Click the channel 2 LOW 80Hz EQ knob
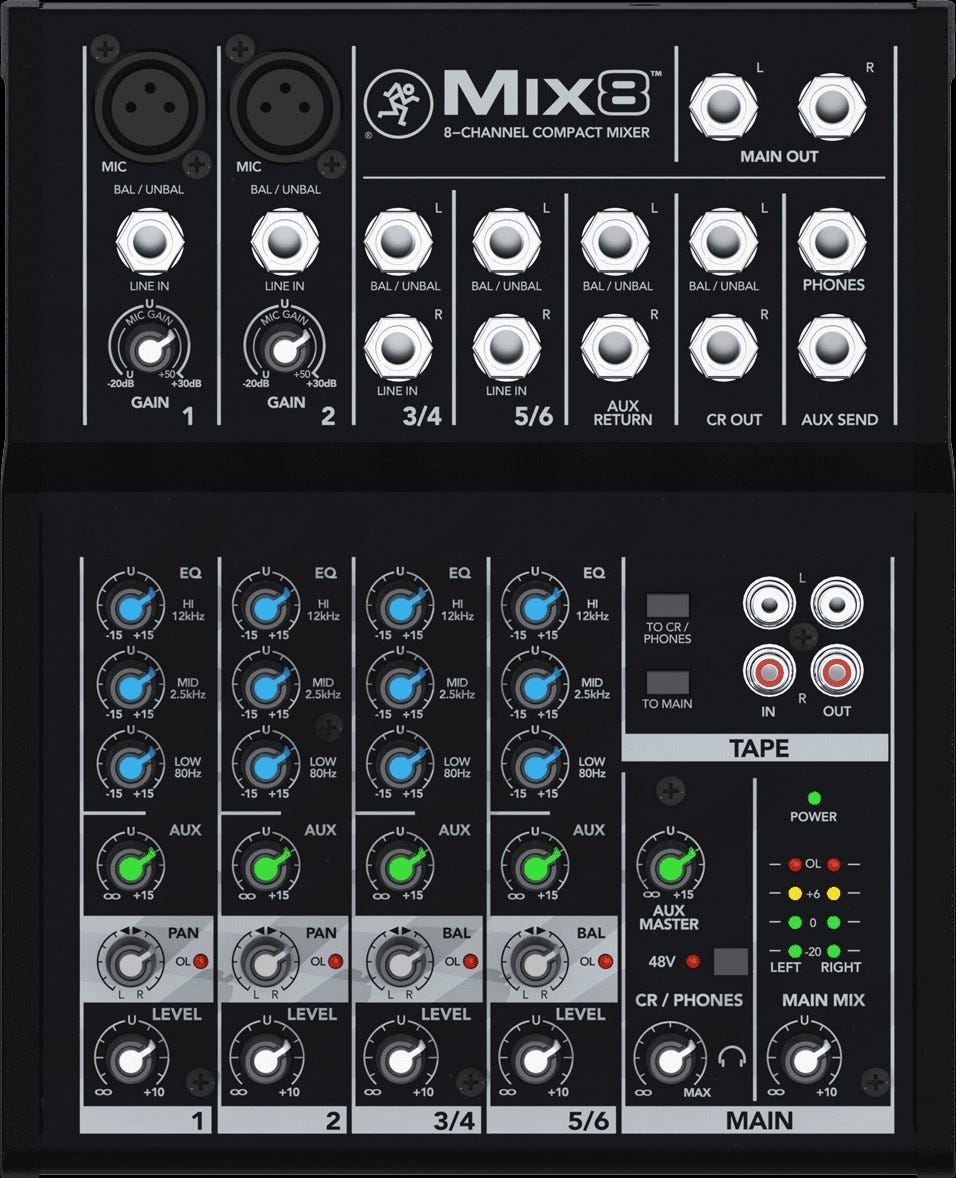Image resolution: width=956 pixels, height=1178 pixels. tap(265, 766)
